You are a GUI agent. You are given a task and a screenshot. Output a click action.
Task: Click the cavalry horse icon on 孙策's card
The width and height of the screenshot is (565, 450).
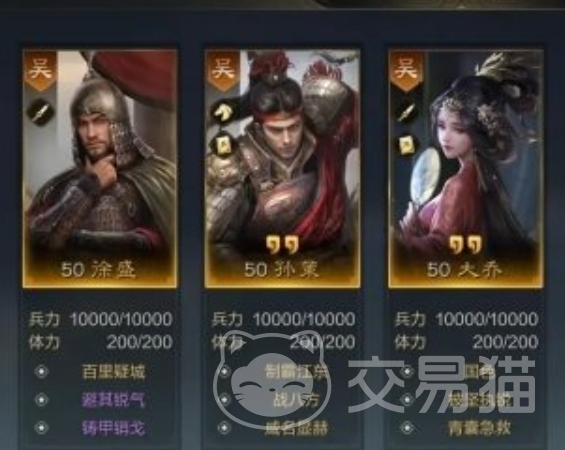click(x=223, y=112)
